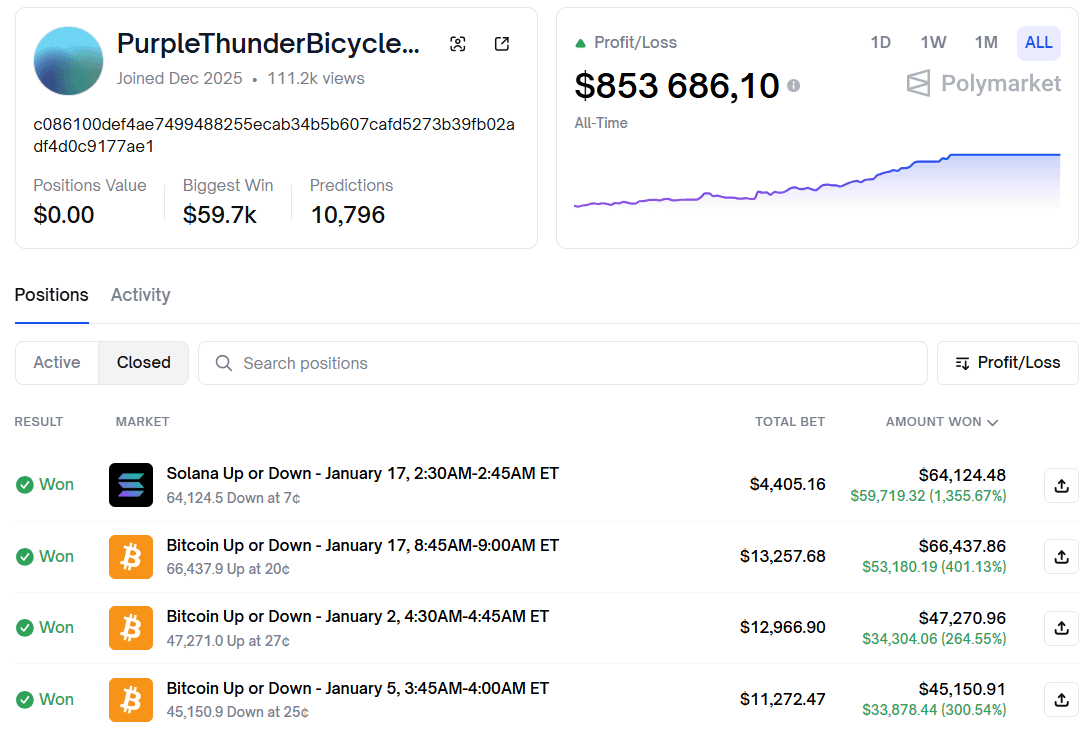The image size is (1090, 735).
Task: Click the profit/loss line chart
Action: point(817,181)
